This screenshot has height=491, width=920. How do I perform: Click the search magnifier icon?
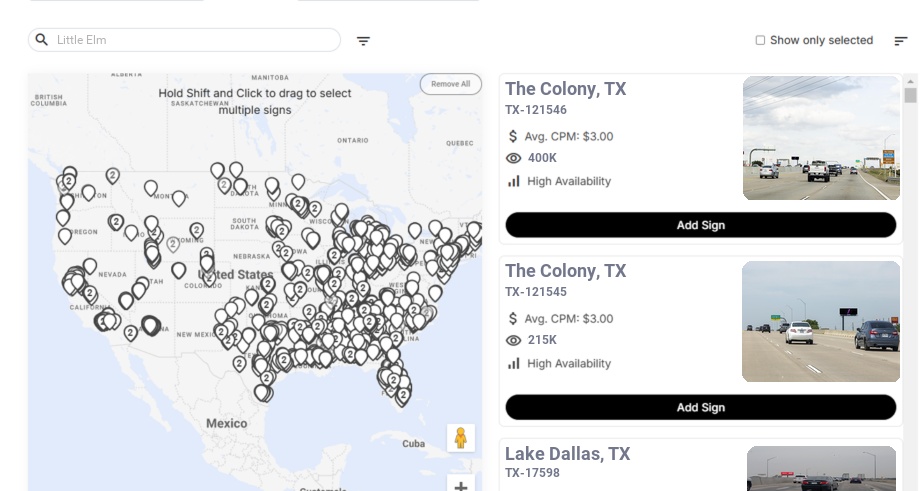[x=42, y=40]
